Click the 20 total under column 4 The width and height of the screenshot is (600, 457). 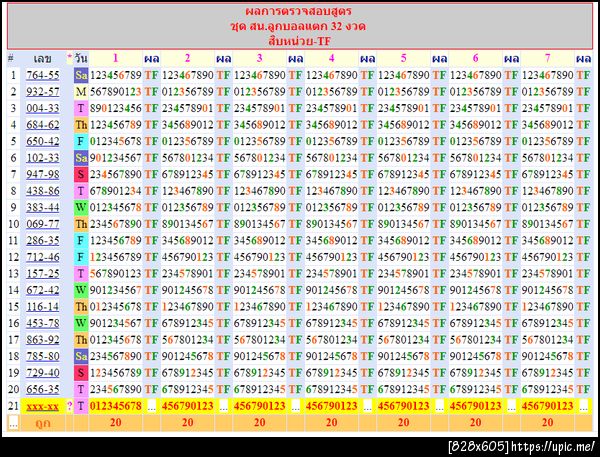click(331, 423)
